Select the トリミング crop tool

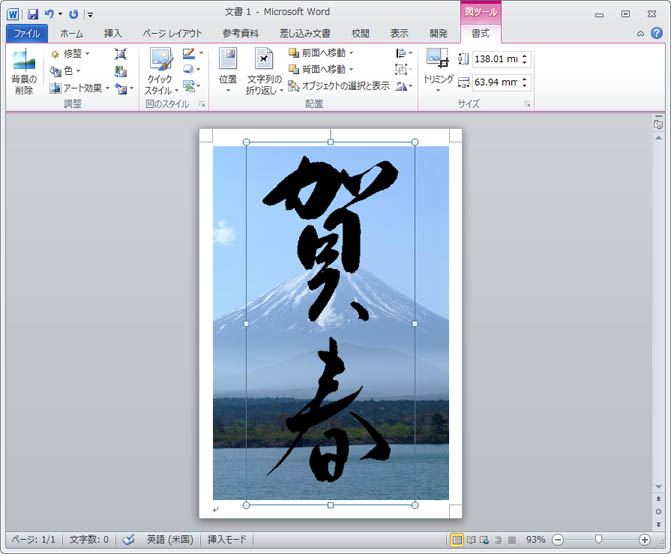pos(438,68)
